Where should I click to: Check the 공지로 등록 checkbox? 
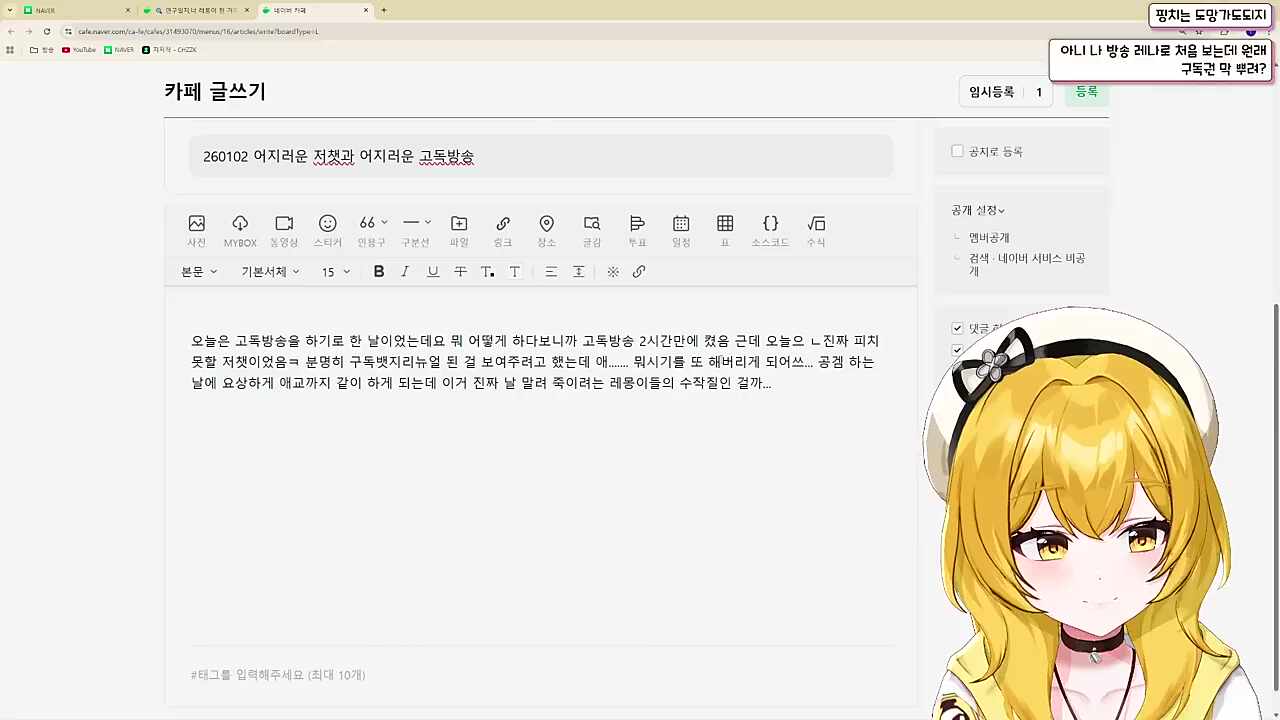click(957, 151)
